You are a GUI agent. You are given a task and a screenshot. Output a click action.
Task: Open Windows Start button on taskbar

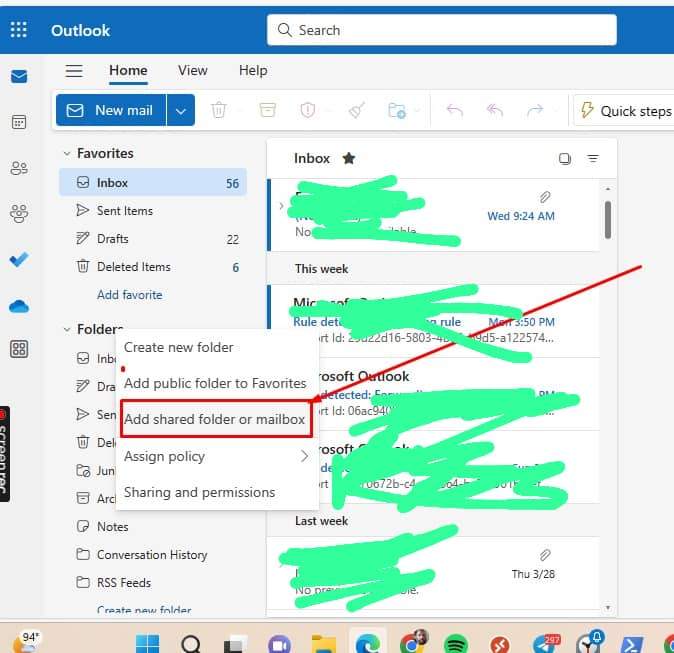point(147,644)
